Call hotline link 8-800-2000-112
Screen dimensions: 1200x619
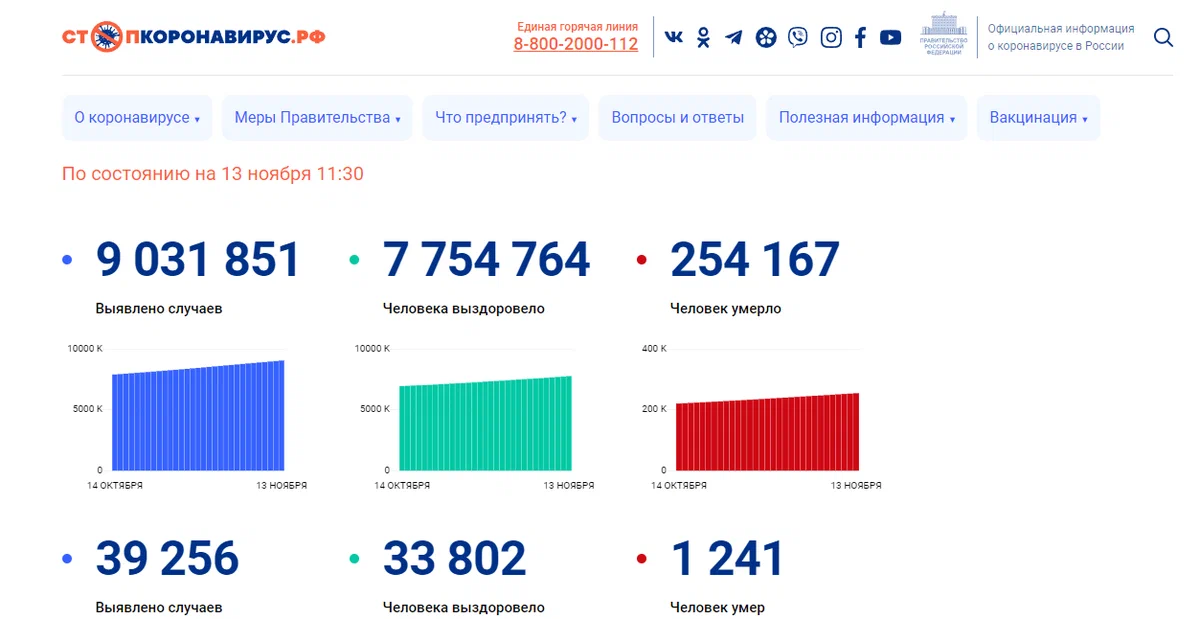(x=576, y=44)
